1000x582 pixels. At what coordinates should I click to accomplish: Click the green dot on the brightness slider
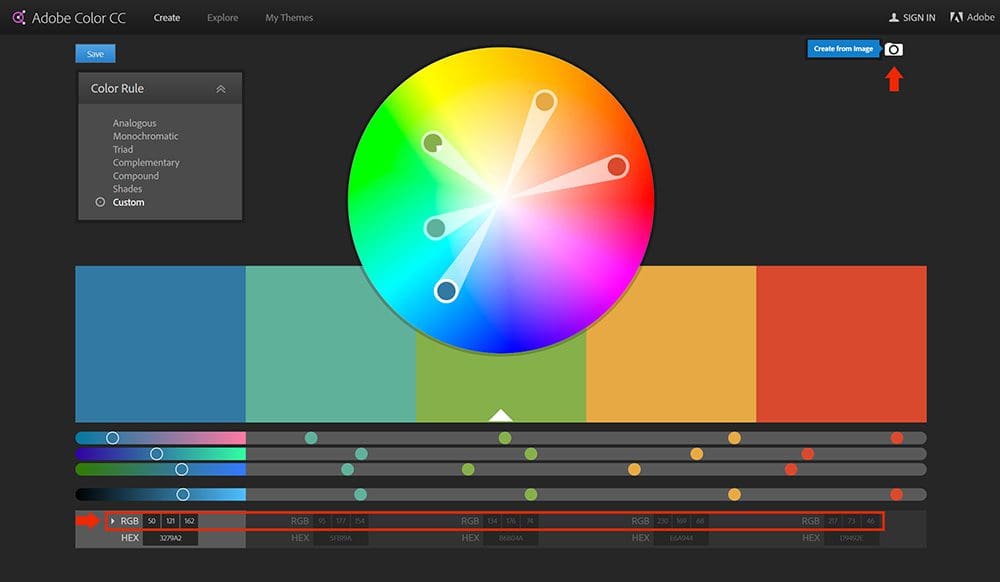point(531,494)
